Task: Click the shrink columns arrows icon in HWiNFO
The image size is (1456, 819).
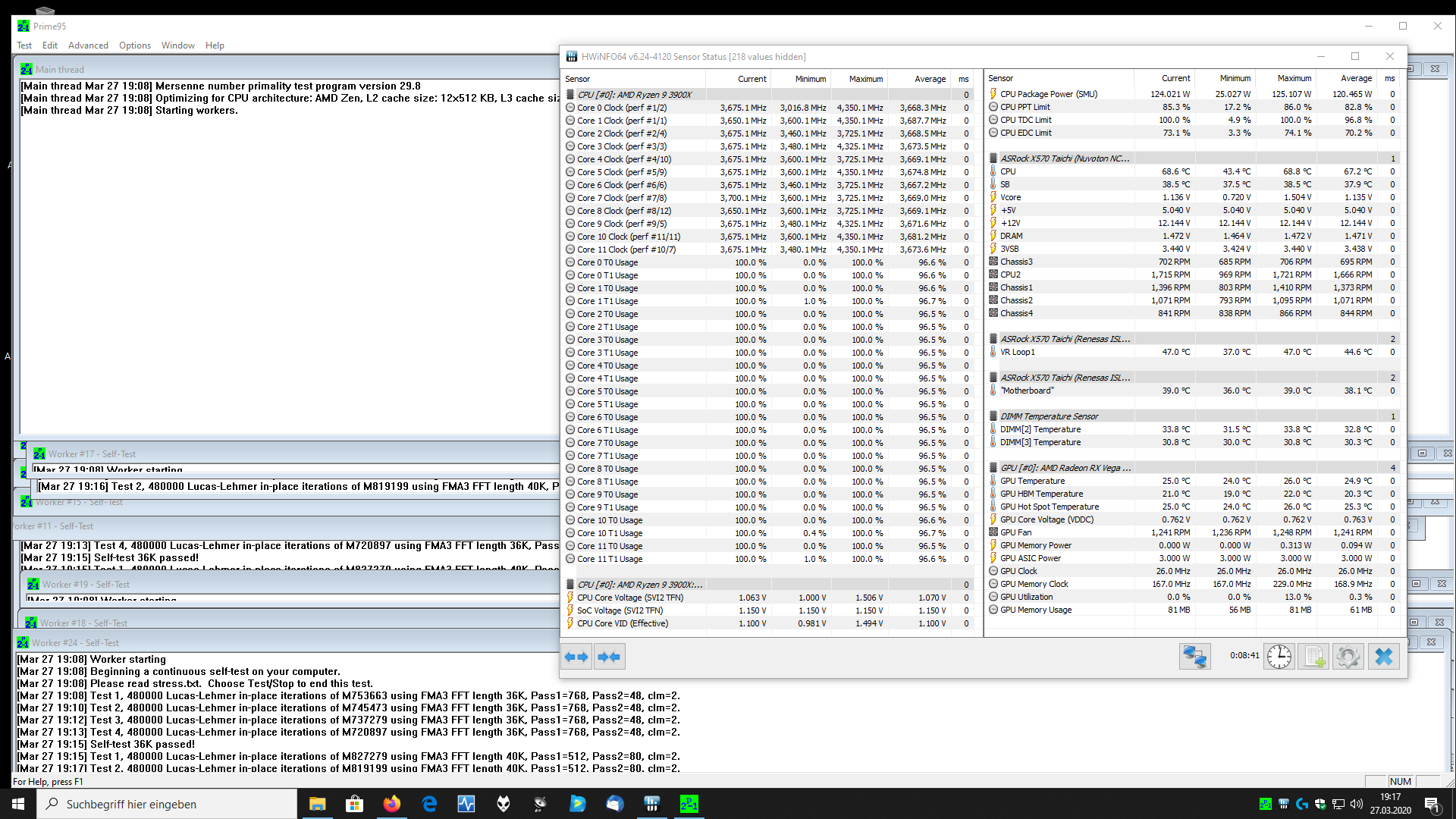Action: coord(609,657)
